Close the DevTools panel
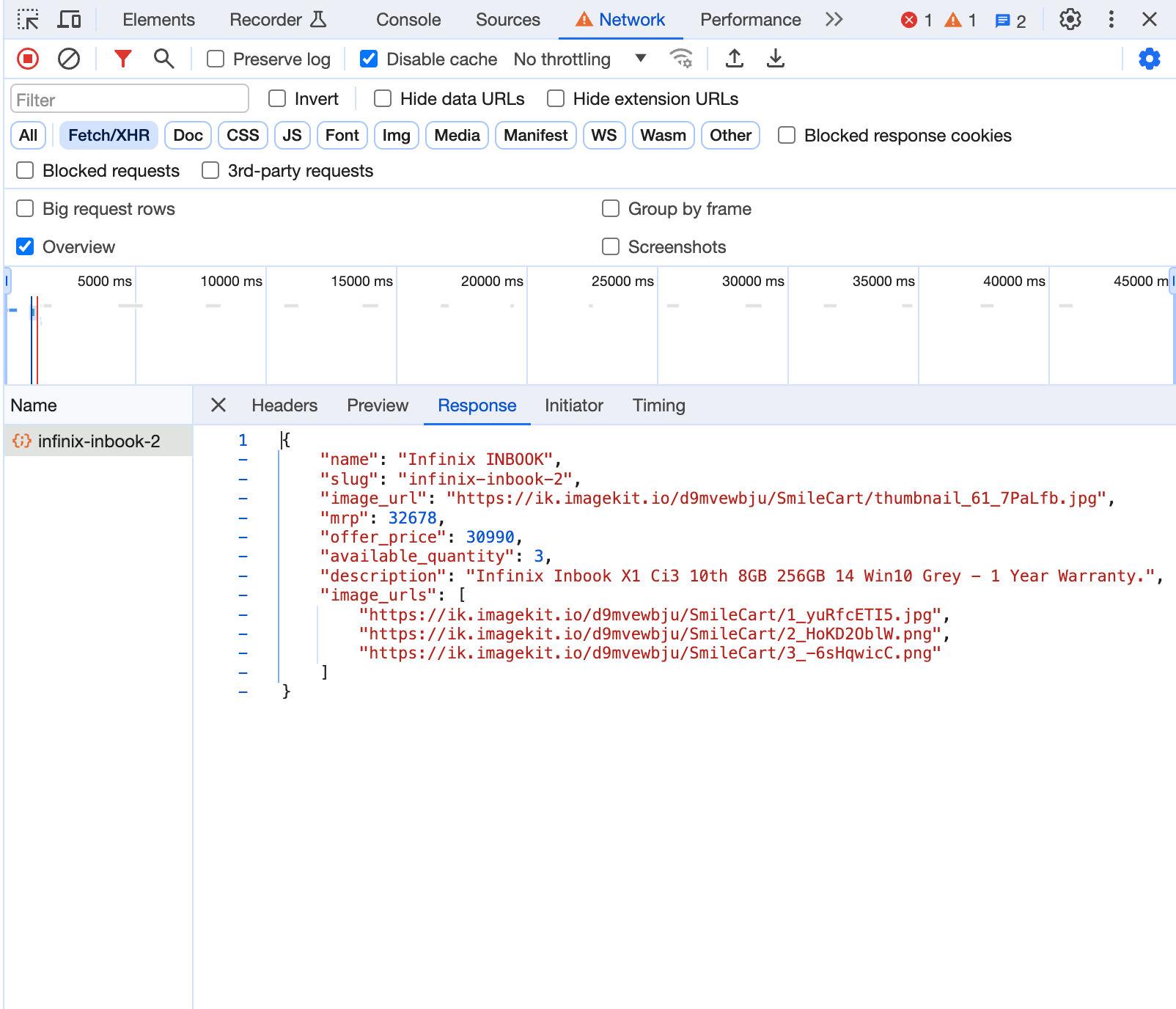The width and height of the screenshot is (1176, 1009). (x=1150, y=20)
